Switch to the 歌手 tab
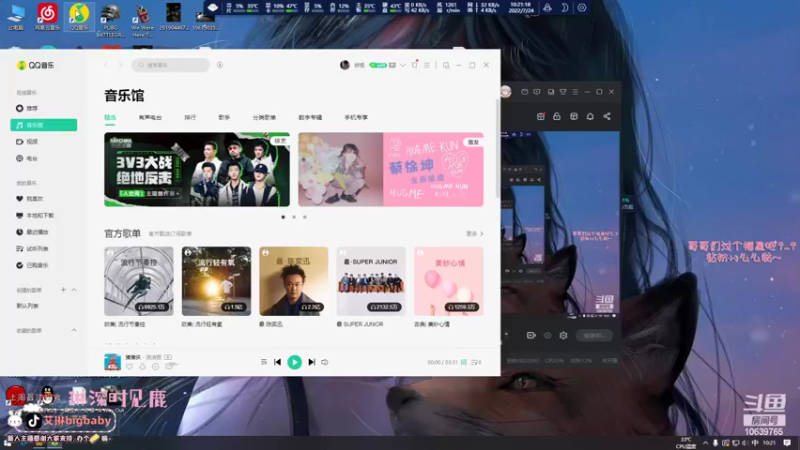This screenshot has height=450, width=800. pos(224,117)
